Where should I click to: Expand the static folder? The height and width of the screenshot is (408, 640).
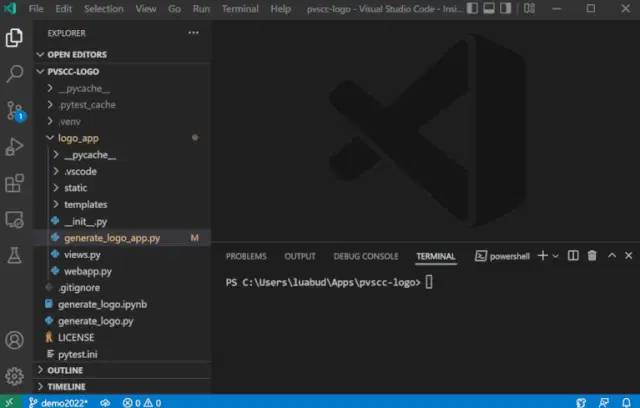pyautogui.click(x=122, y=188)
